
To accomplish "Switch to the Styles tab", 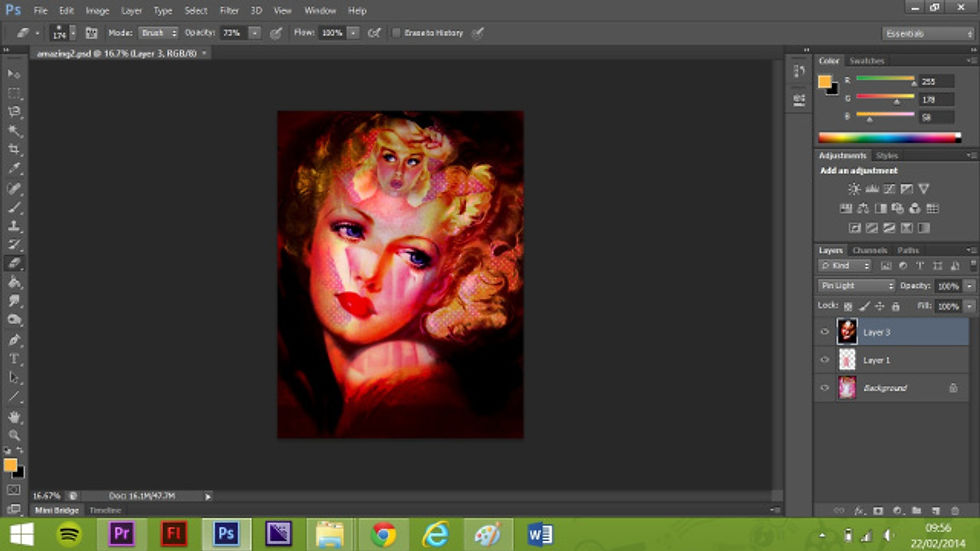I will [886, 156].
